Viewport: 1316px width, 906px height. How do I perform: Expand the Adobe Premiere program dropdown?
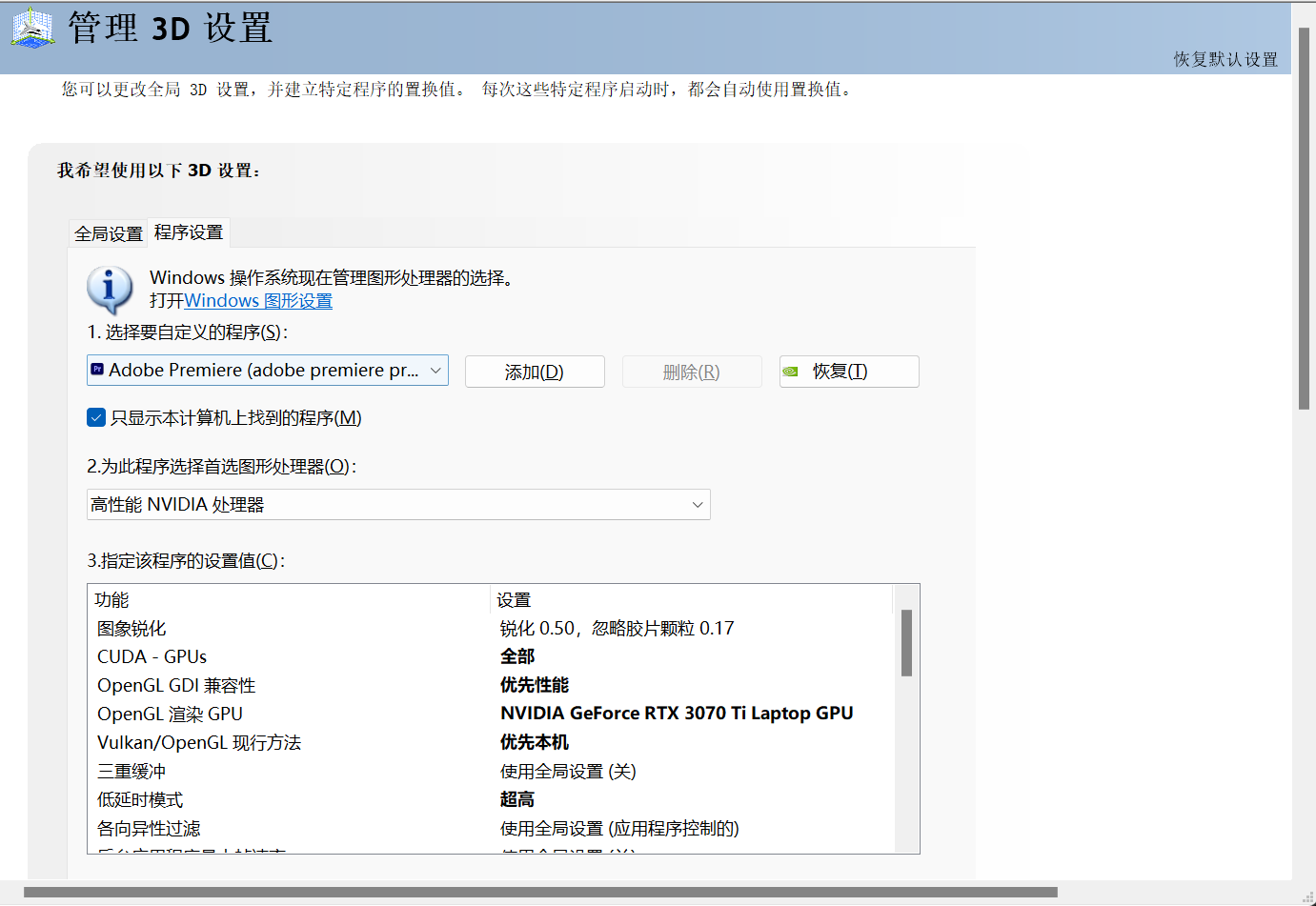[268, 370]
